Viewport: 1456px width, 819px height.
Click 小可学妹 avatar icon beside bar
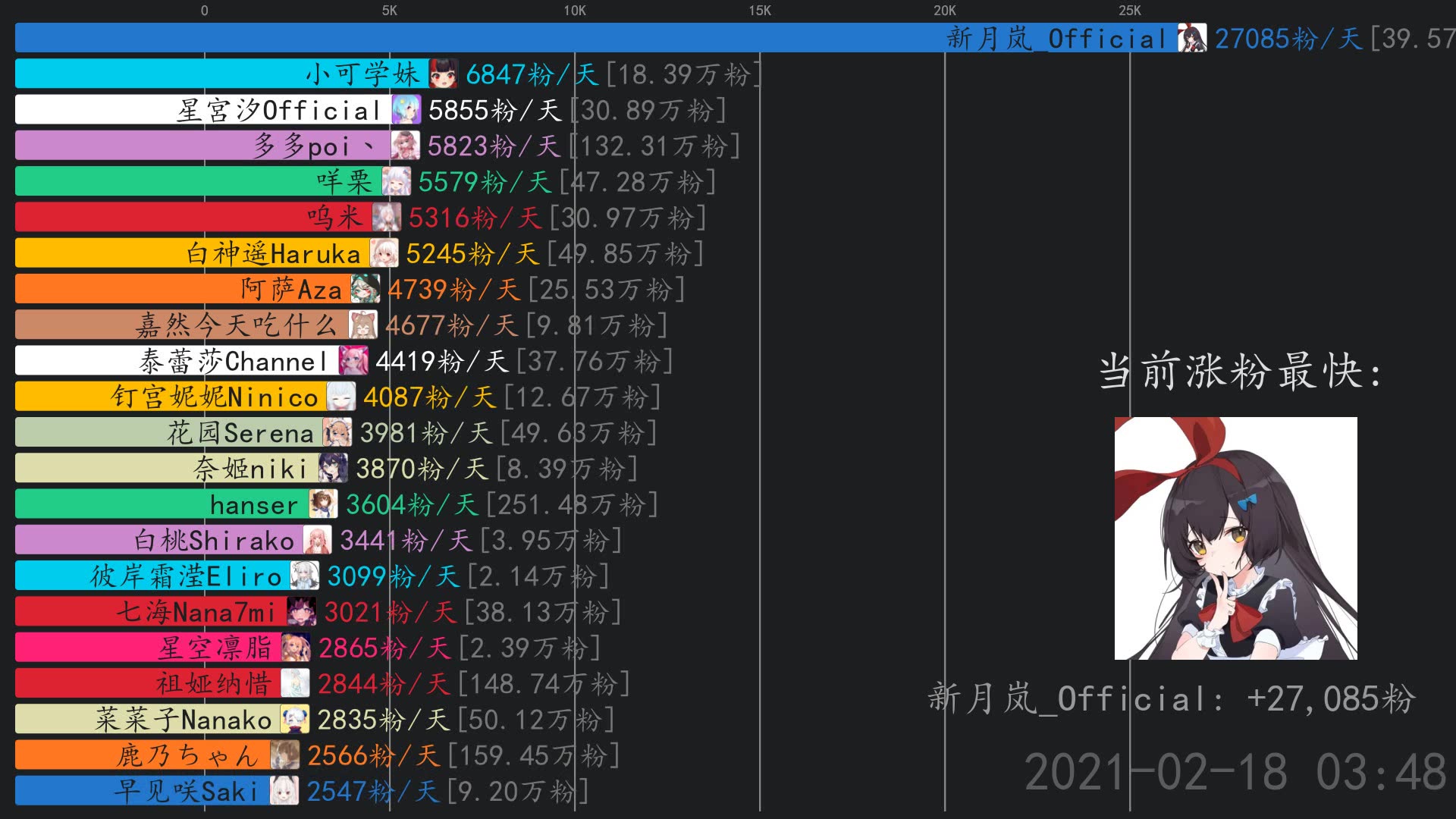tap(444, 74)
